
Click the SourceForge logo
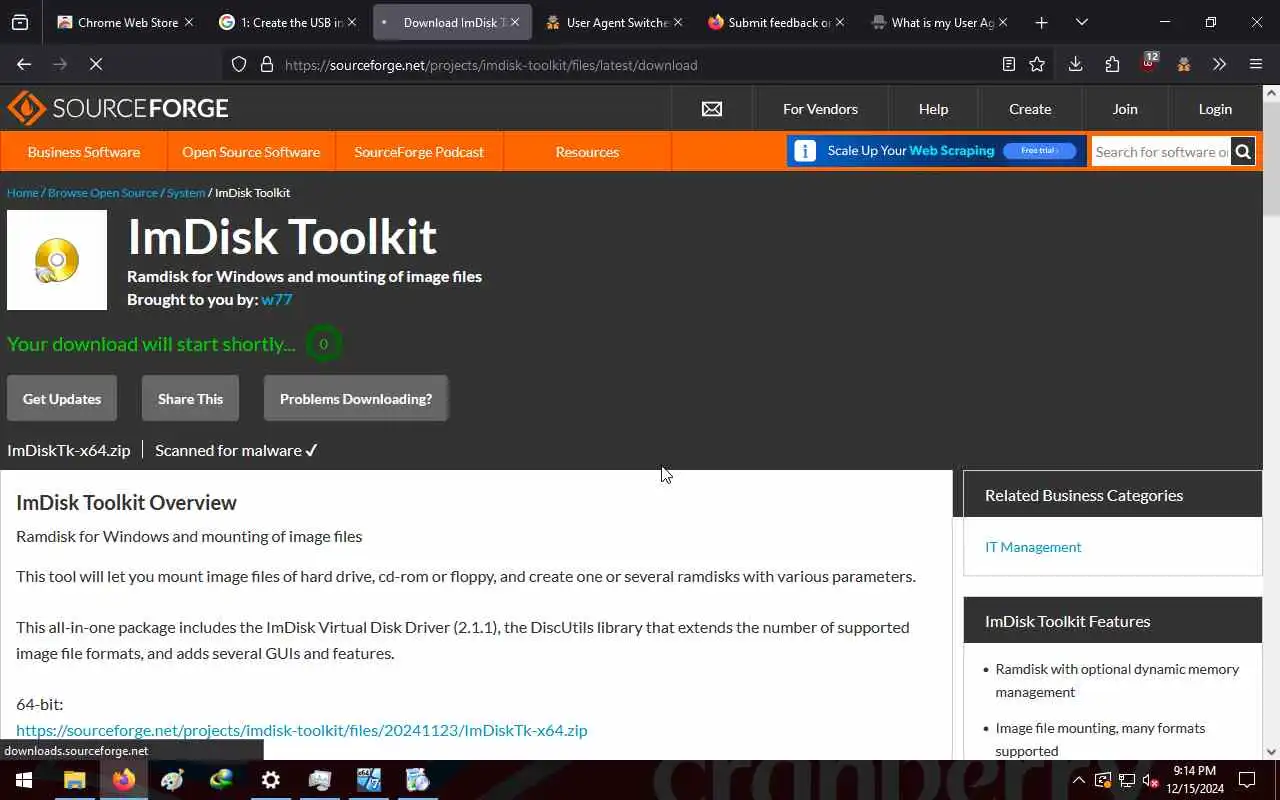click(x=118, y=108)
